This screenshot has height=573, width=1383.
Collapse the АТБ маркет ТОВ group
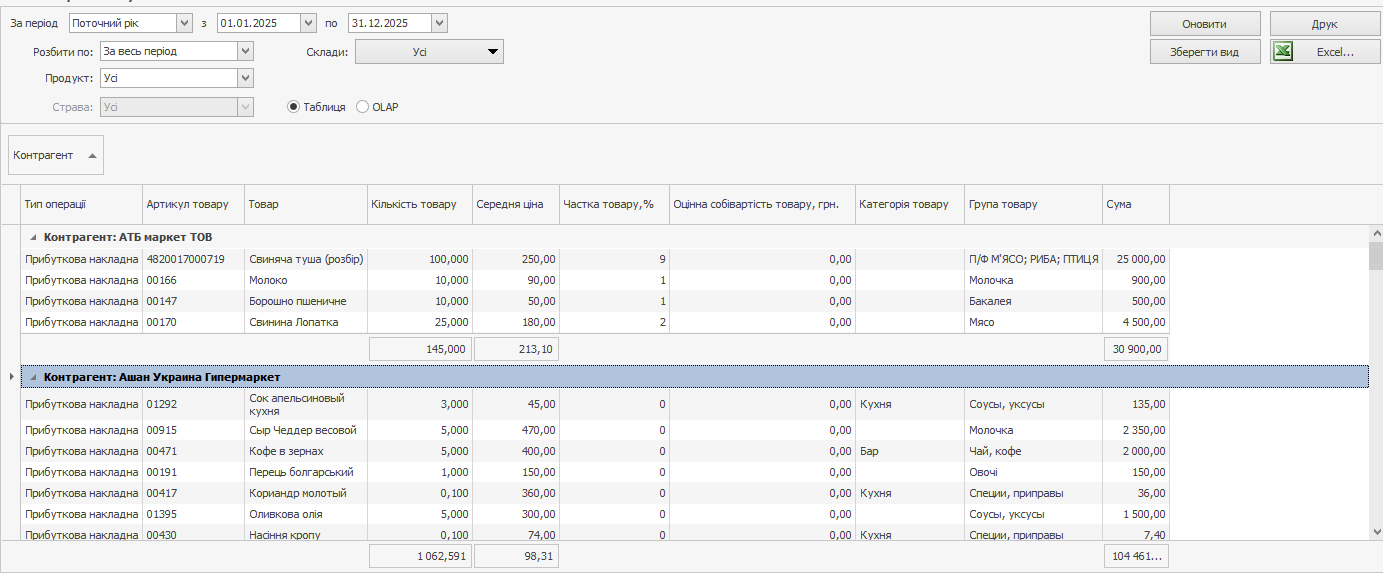click(33, 237)
